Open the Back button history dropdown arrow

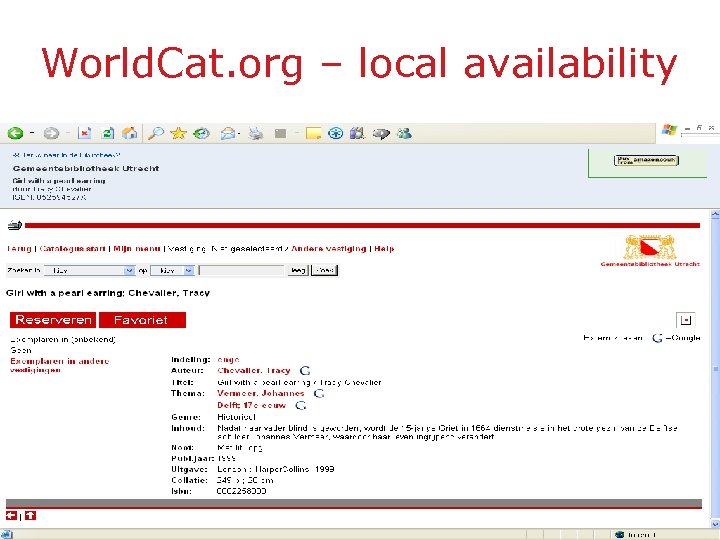pos(32,133)
